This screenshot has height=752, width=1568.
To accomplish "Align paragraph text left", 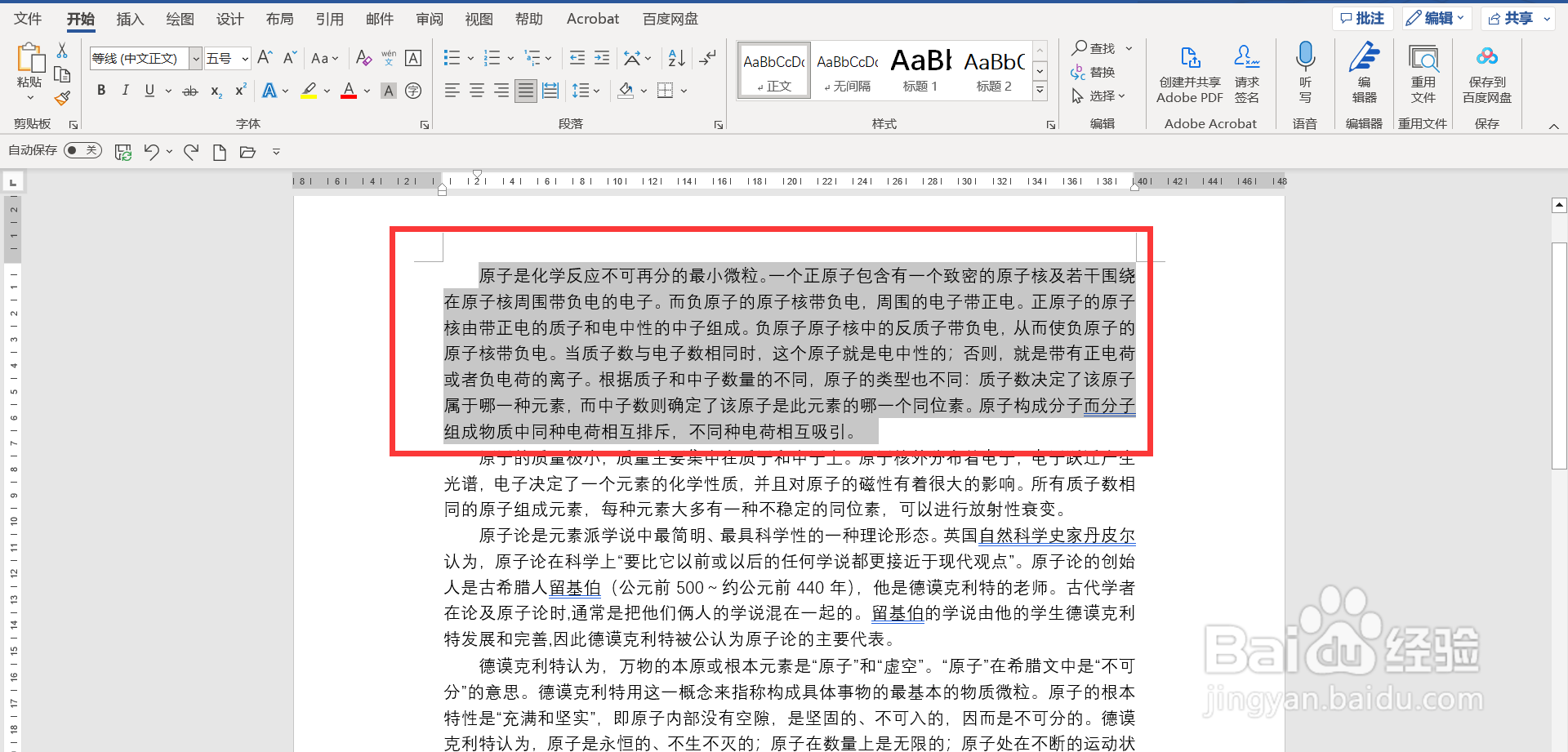I will pos(452,91).
